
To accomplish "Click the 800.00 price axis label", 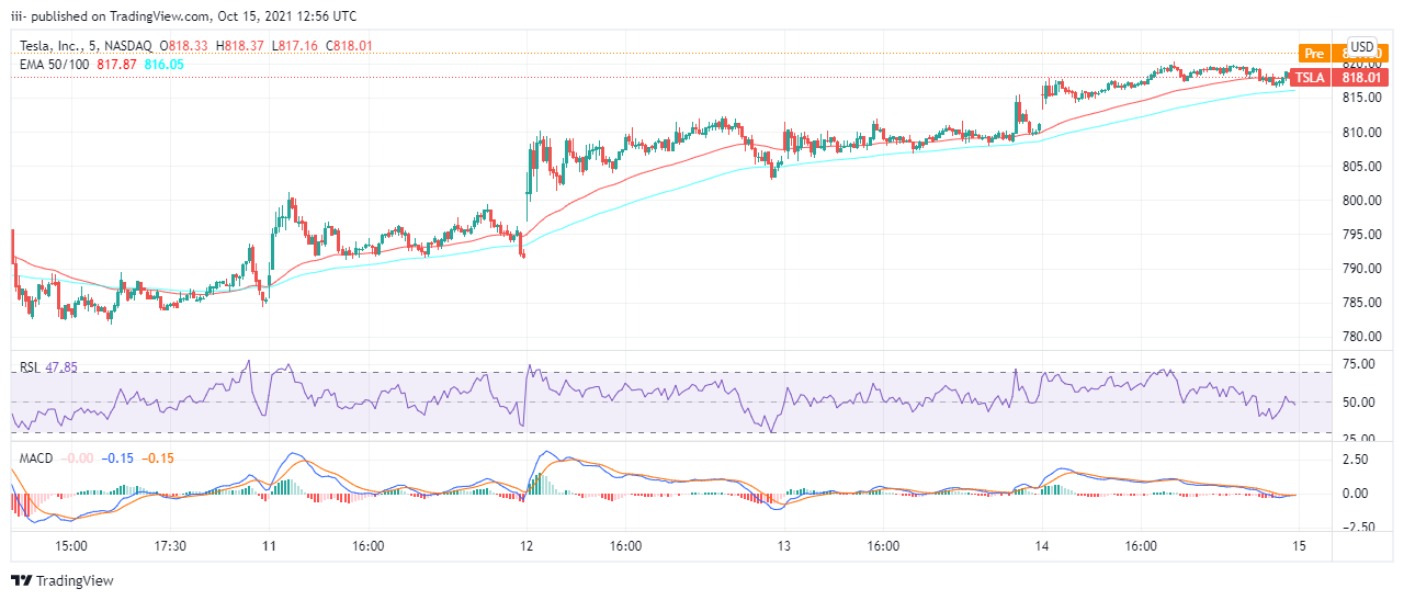I will [x=1362, y=200].
